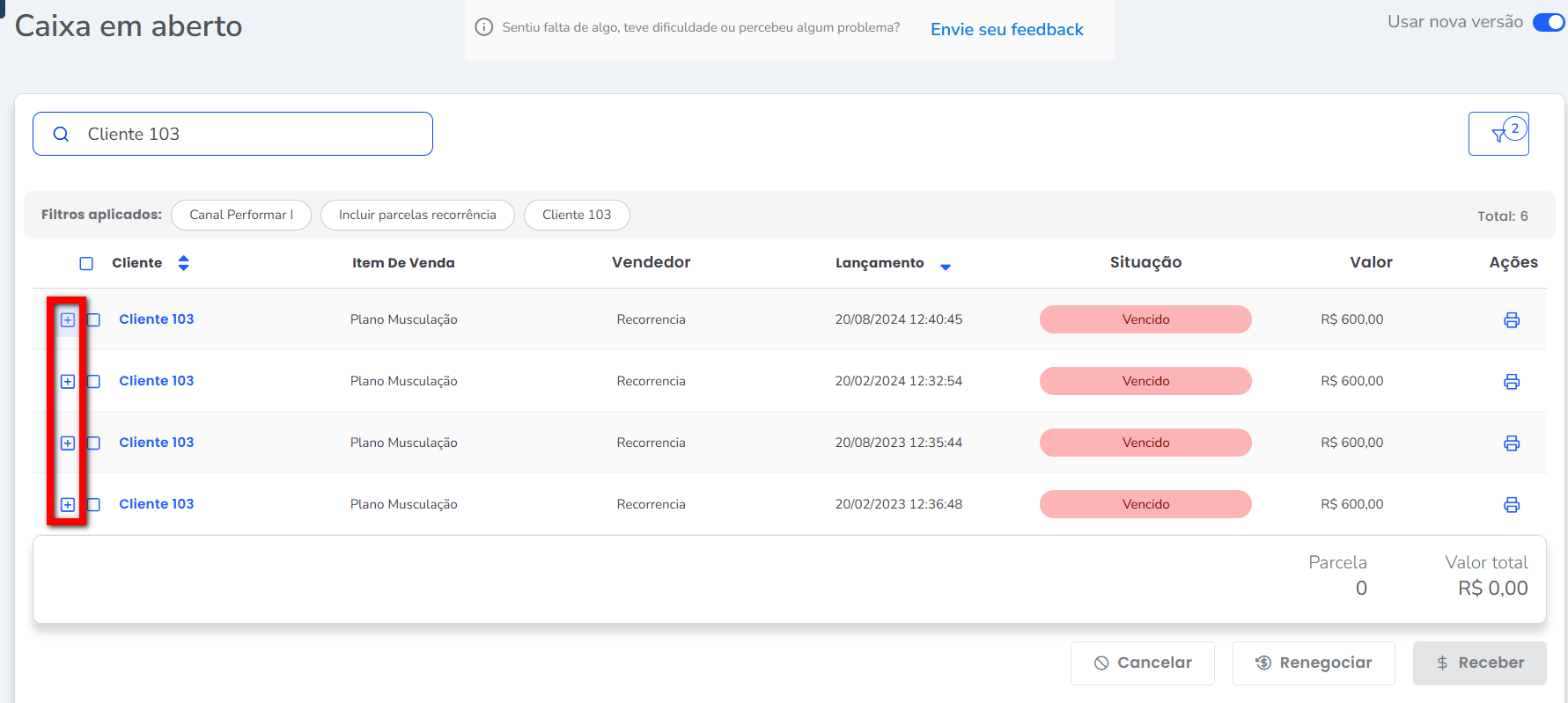Expand the 20/08/2023 row with plus icon
The image size is (1568, 703).
(x=68, y=443)
